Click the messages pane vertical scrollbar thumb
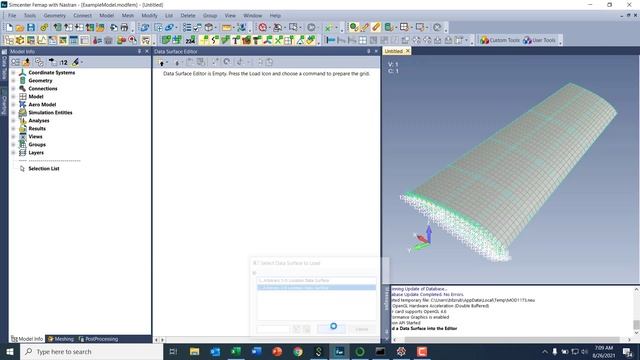Screen dimensions: 640x360 [x=636, y=325]
